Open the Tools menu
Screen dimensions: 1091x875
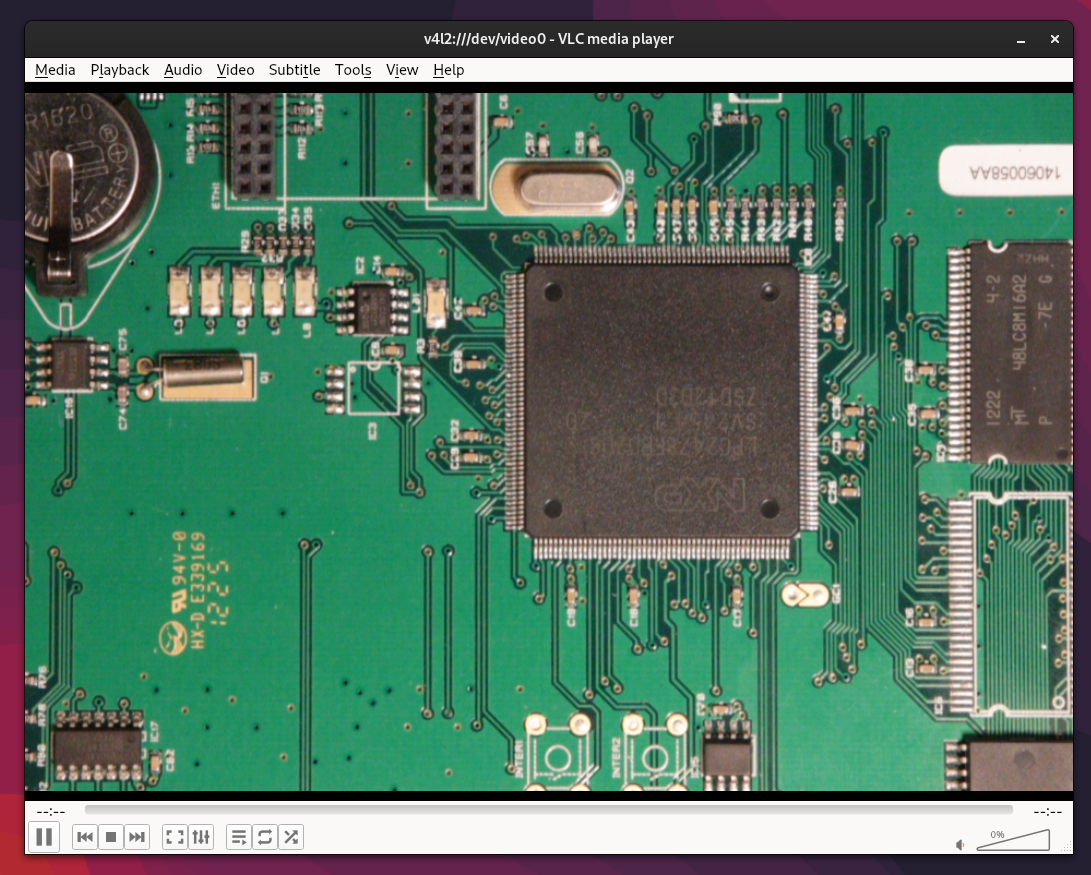pos(353,70)
